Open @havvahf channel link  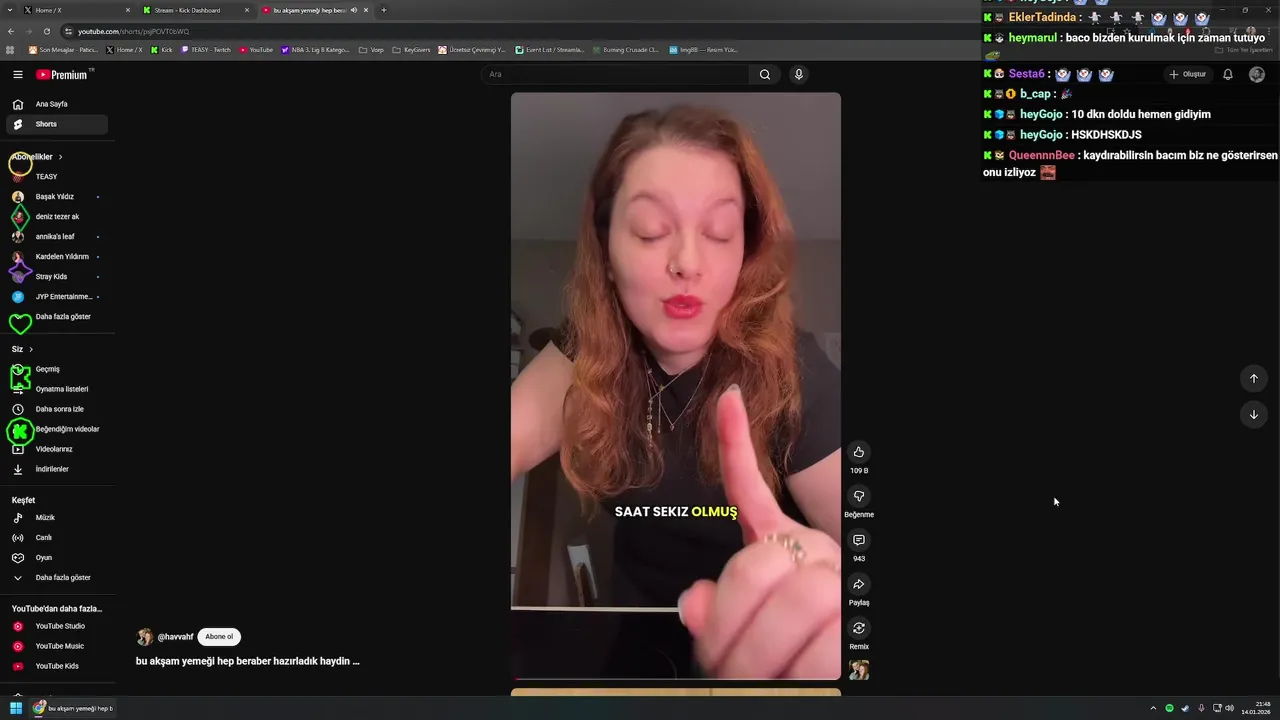(175, 637)
